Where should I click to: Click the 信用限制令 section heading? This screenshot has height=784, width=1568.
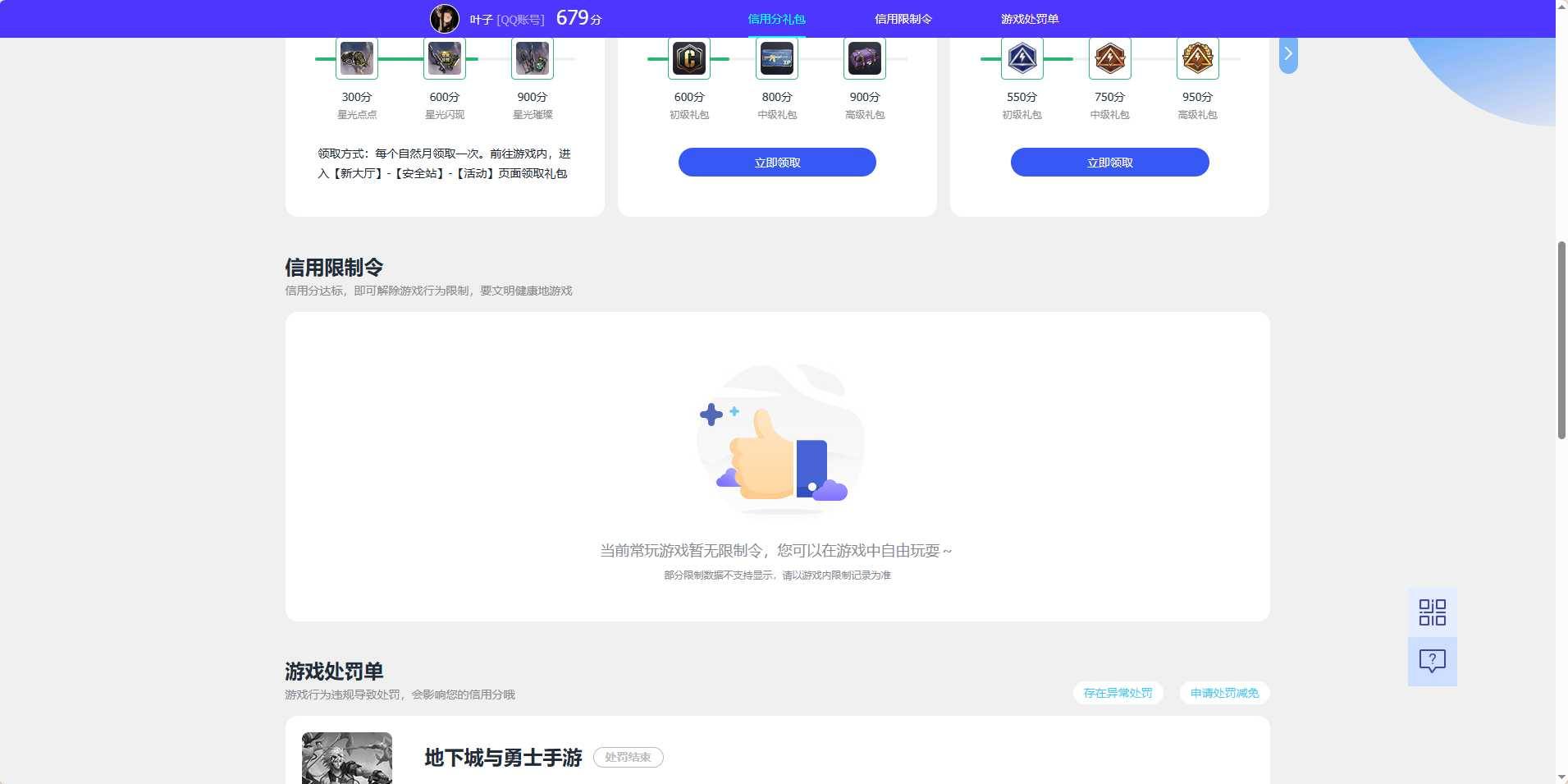[334, 268]
